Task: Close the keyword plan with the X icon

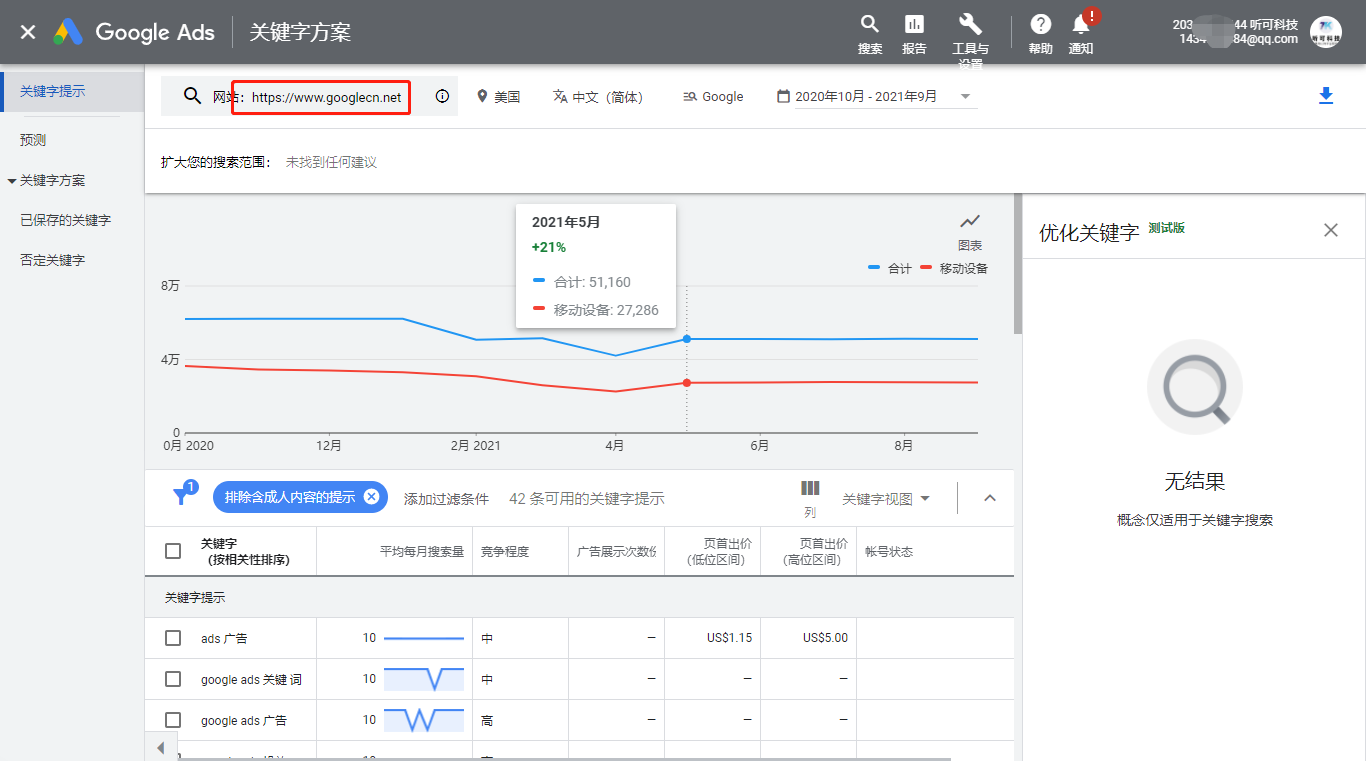Action: pos(28,32)
